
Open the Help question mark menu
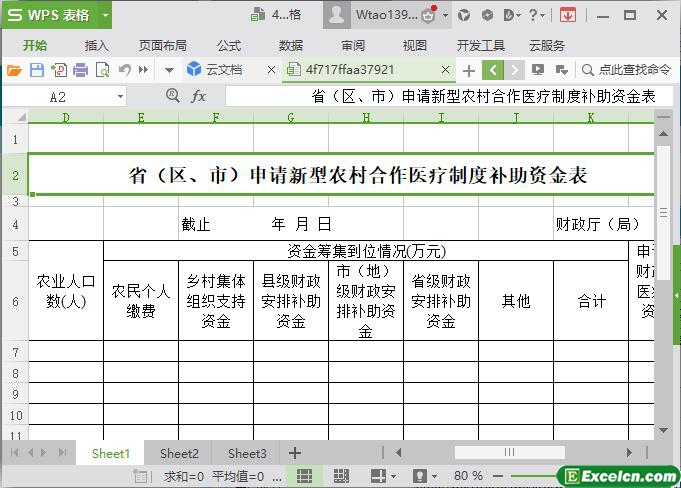click(x=536, y=15)
